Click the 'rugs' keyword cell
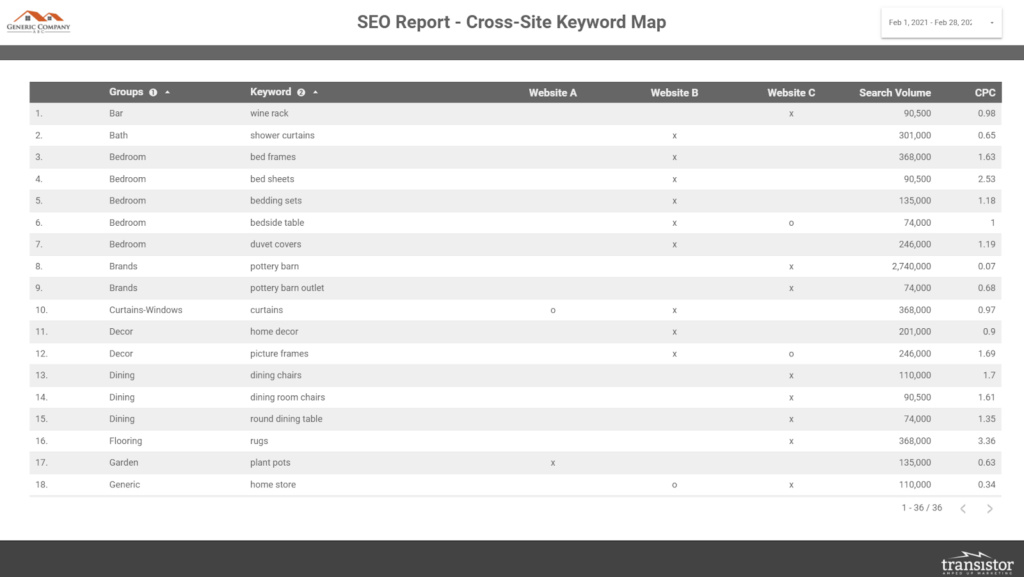 coord(259,441)
